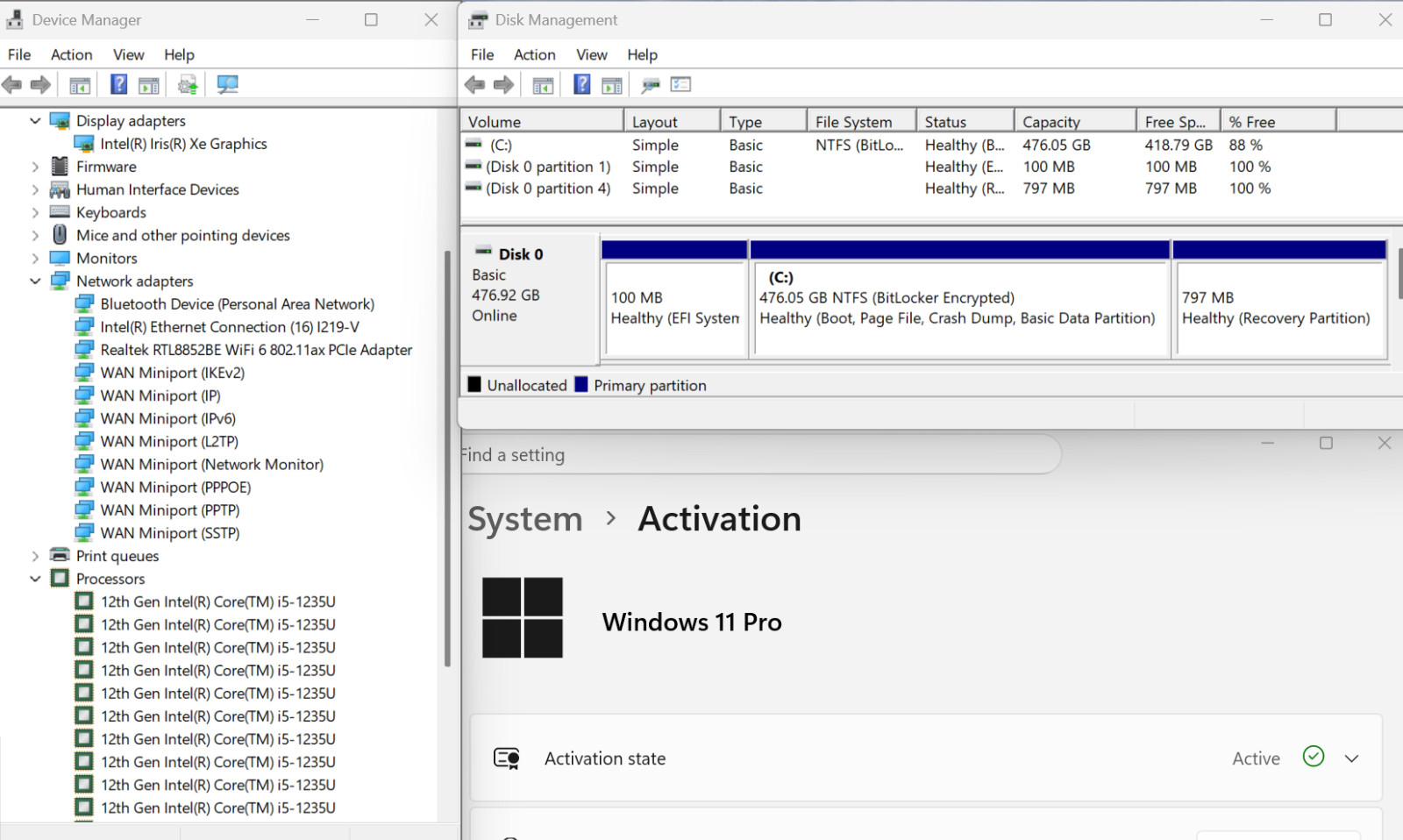Viewport: 1403px width, 840px height.
Task: Sort by the % Free column header
Action: (x=1278, y=121)
